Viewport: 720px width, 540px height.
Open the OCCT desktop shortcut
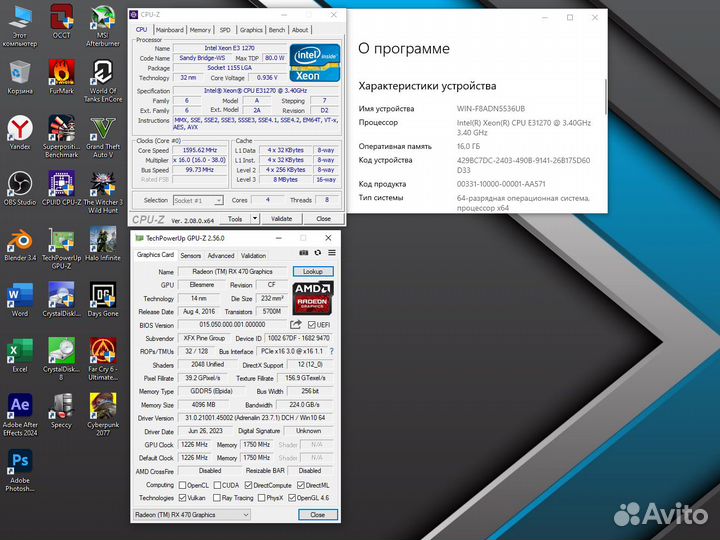(62, 22)
